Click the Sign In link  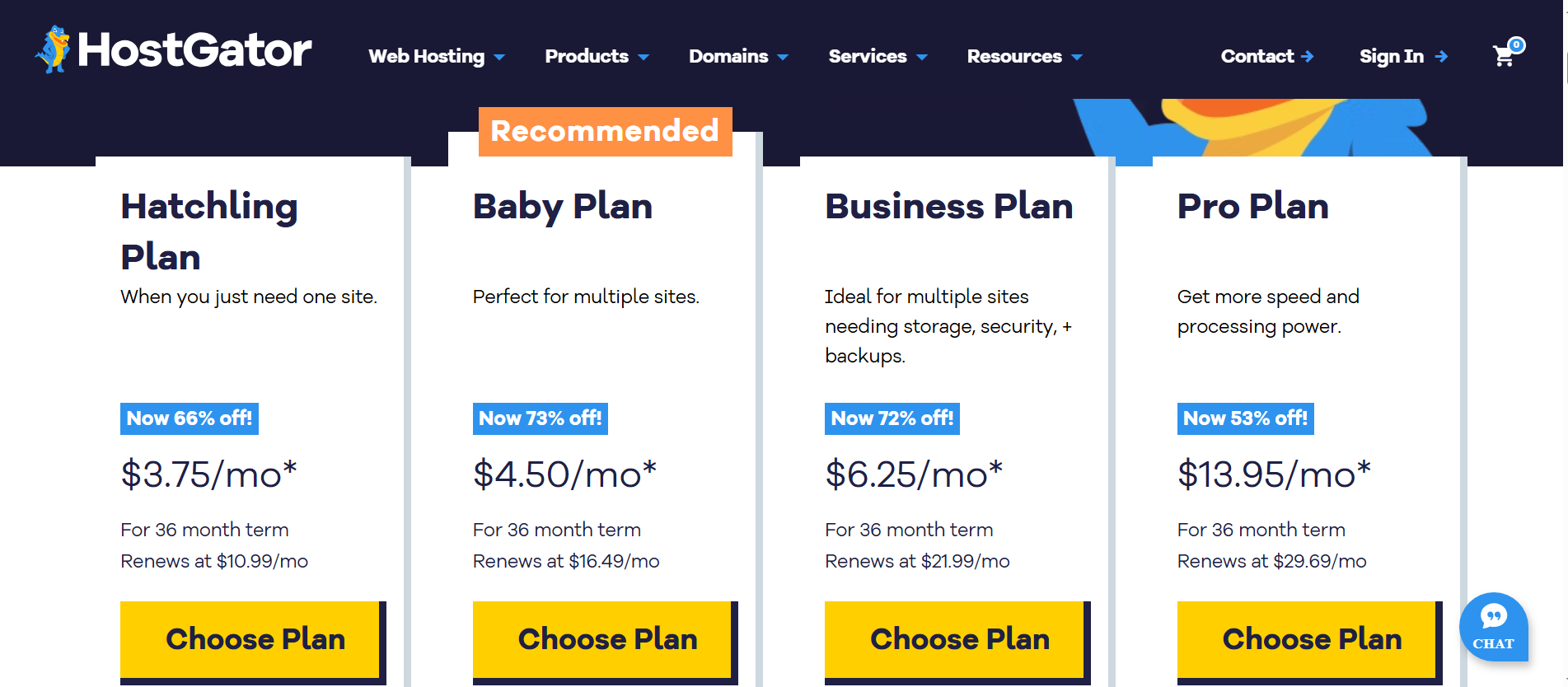point(1391,56)
